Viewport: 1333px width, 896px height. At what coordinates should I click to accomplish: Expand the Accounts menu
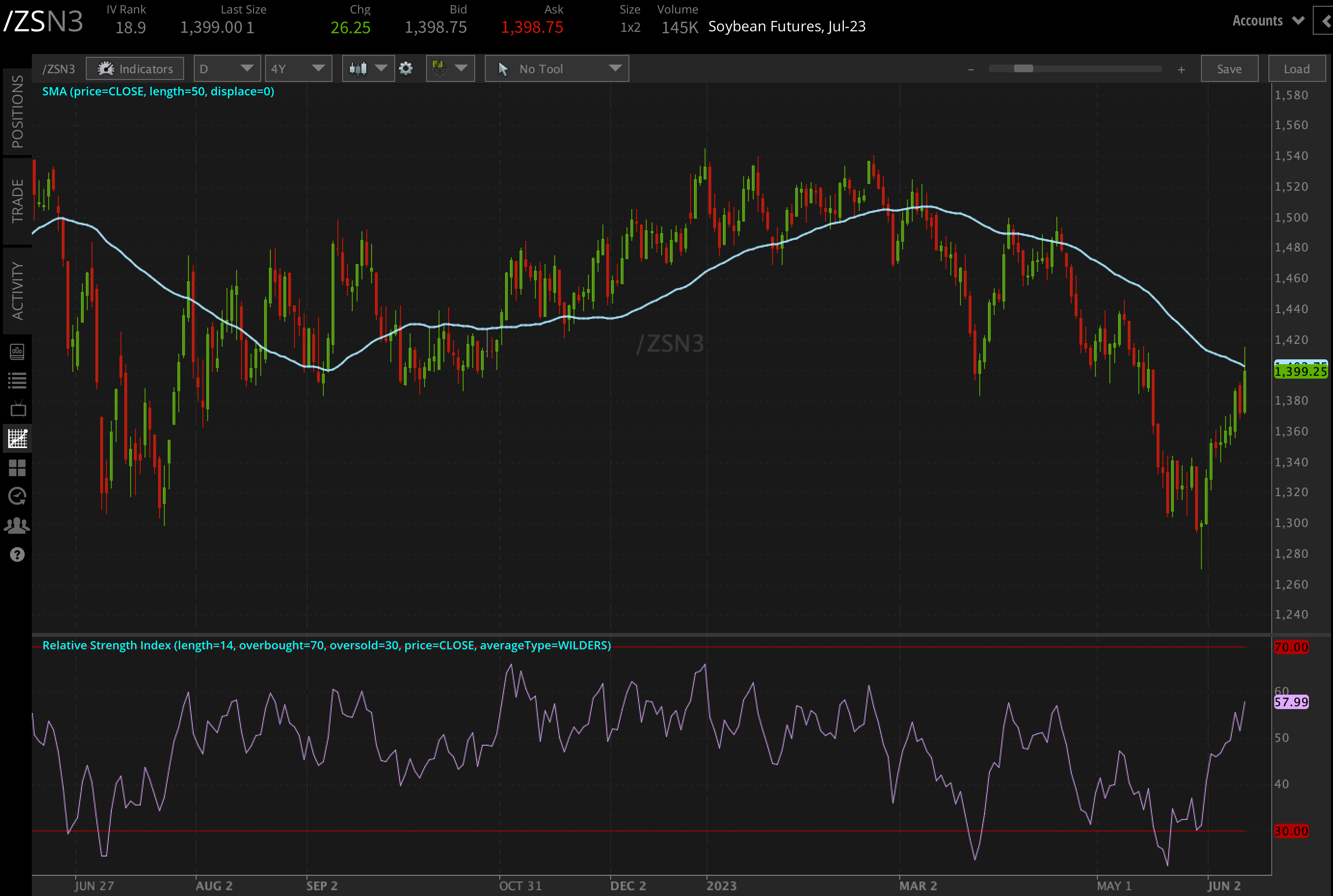(x=1268, y=21)
